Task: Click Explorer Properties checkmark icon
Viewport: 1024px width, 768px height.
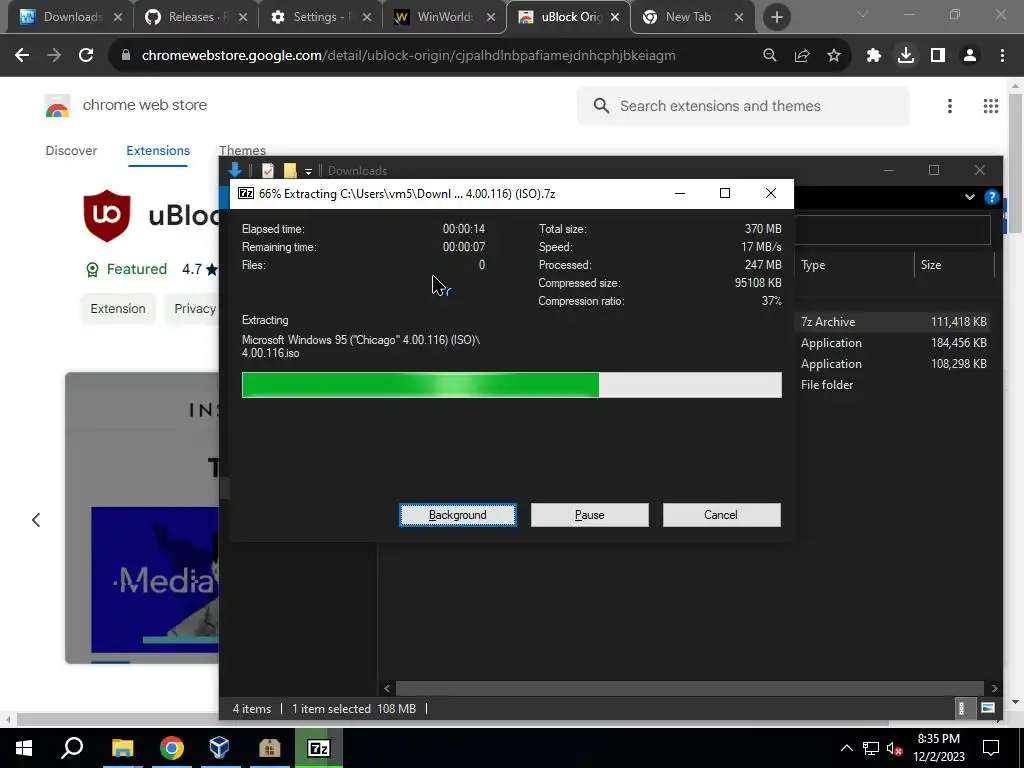Action: pyautogui.click(x=268, y=170)
